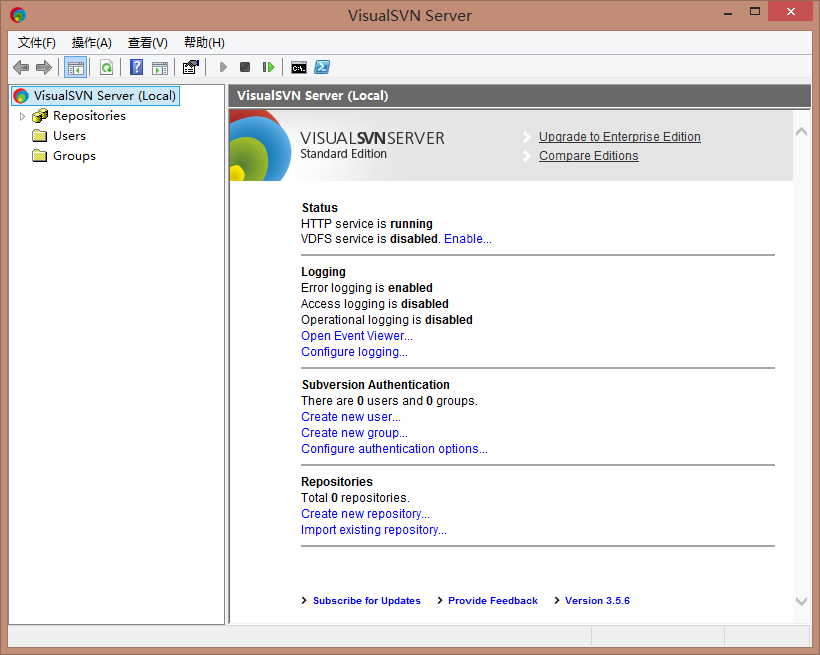Click Create new user... link

[351, 417]
